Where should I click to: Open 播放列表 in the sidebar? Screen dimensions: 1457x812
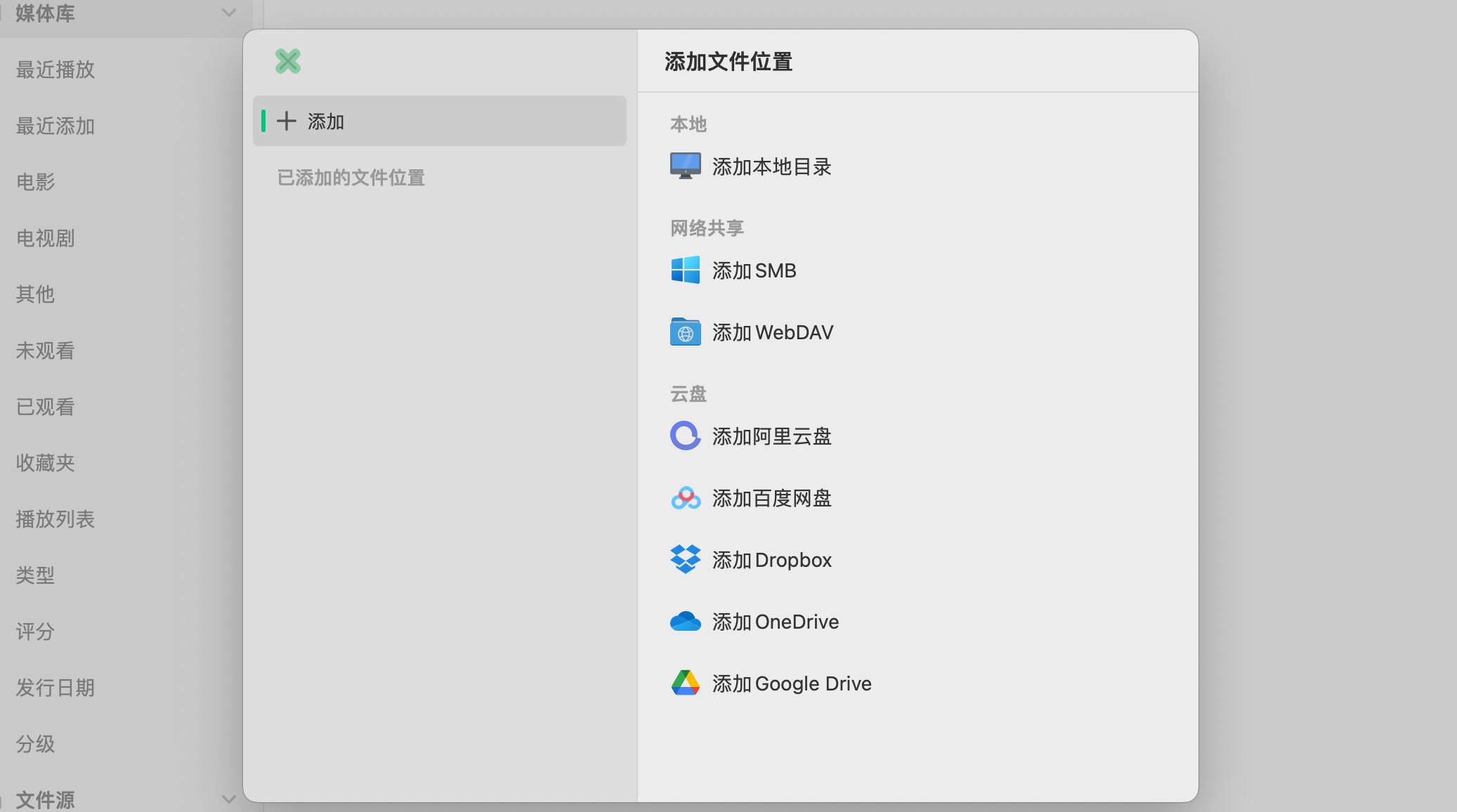[55, 519]
